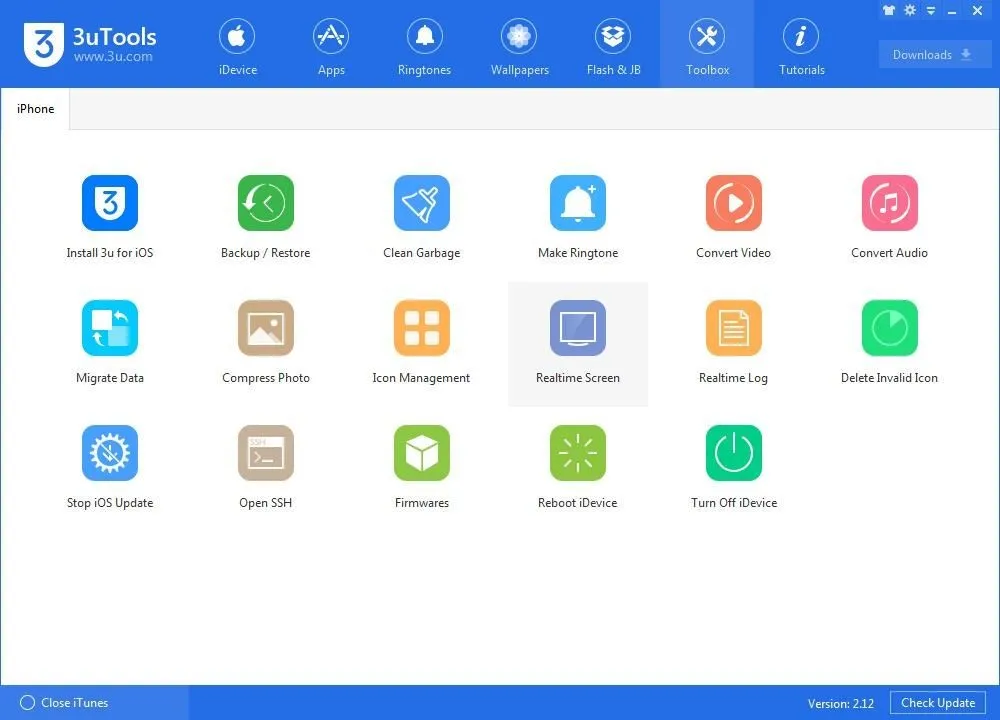
Task: Select the Convert Video tool
Action: pos(733,204)
